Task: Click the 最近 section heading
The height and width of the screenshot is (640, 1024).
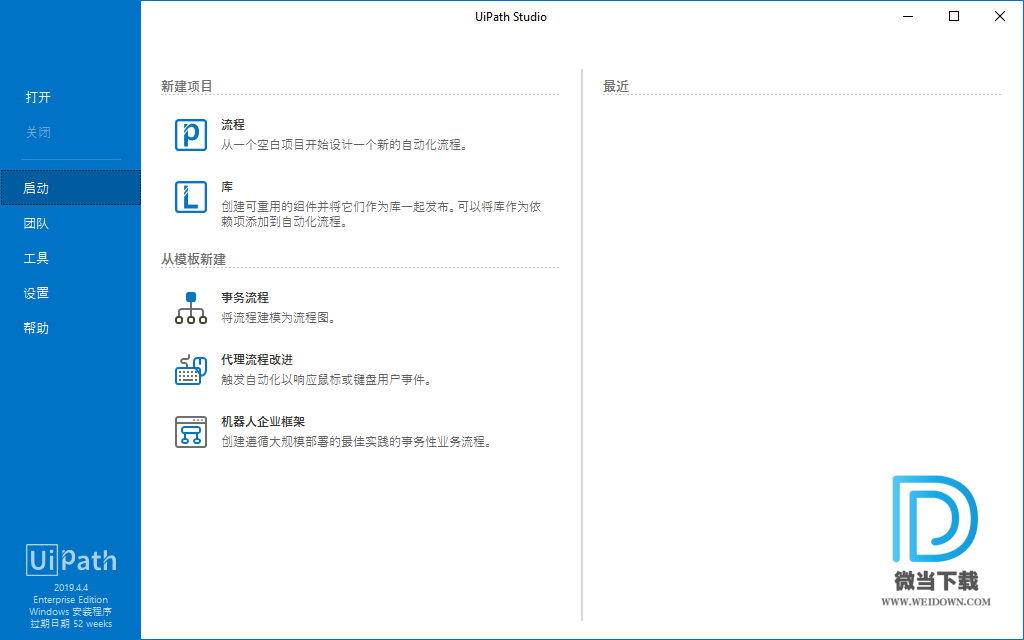Action: pos(616,86)
